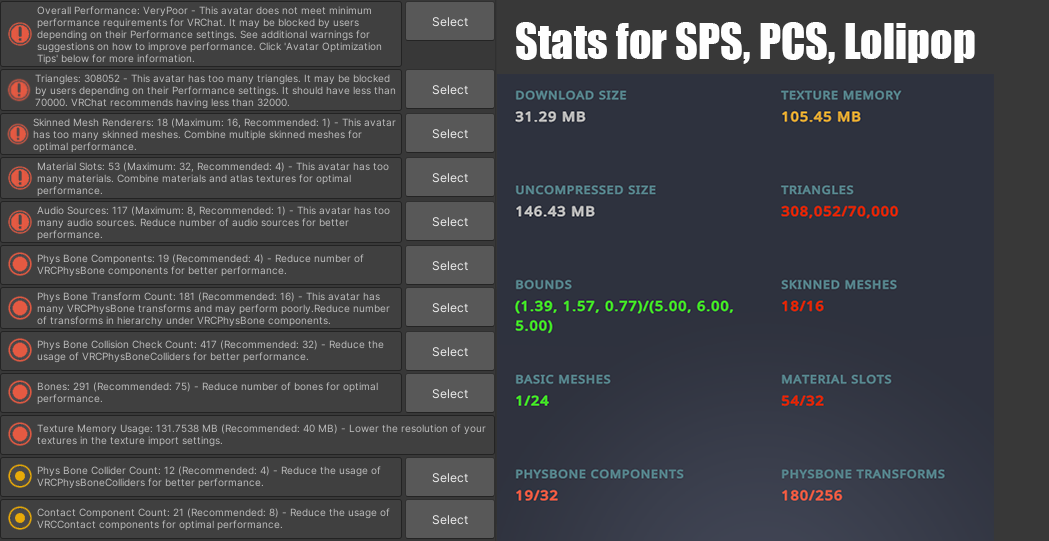1049x541 pixels.
Task: Click the Overall Performance VeryPoor error icon
Action: tap(20, 34)
